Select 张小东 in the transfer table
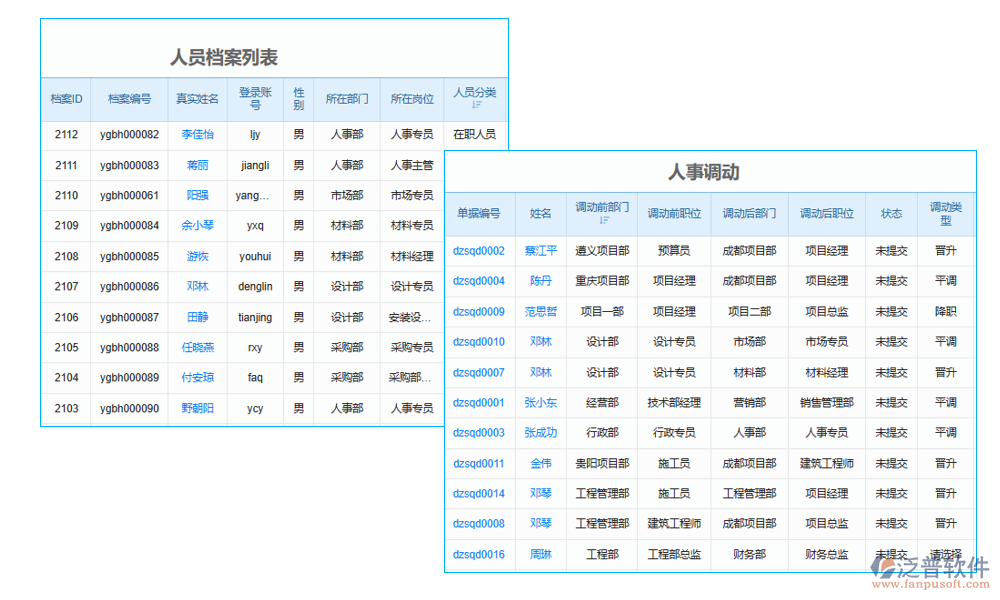1000x600 pixels. (x=540, y=402)
